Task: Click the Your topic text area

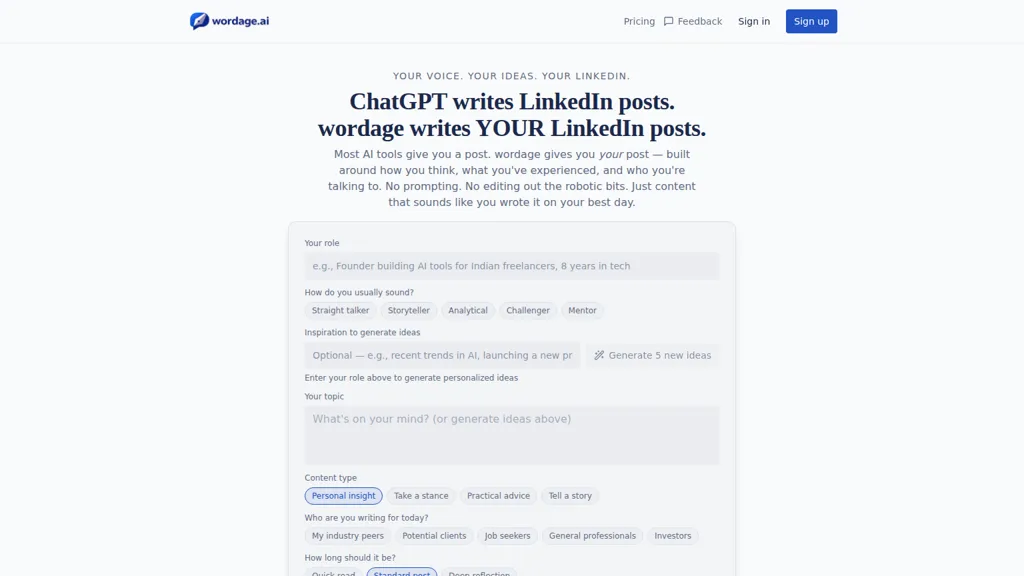Action: [x=511, y=435]
